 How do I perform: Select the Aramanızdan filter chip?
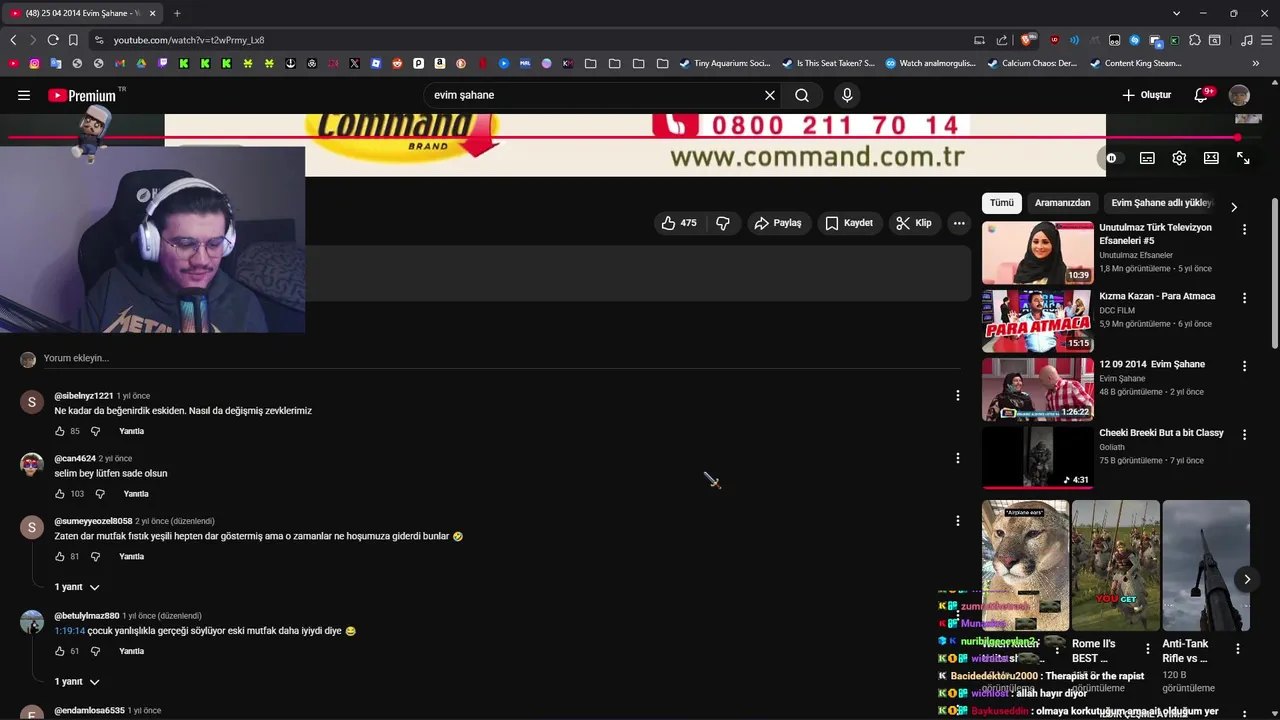click(1062, 203)
